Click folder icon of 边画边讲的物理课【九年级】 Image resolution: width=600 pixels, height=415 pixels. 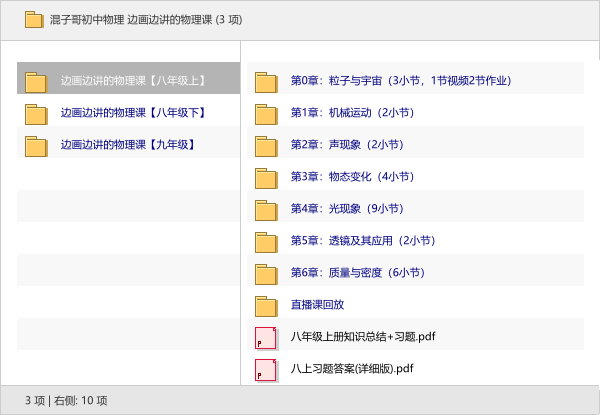coord(36,145)
